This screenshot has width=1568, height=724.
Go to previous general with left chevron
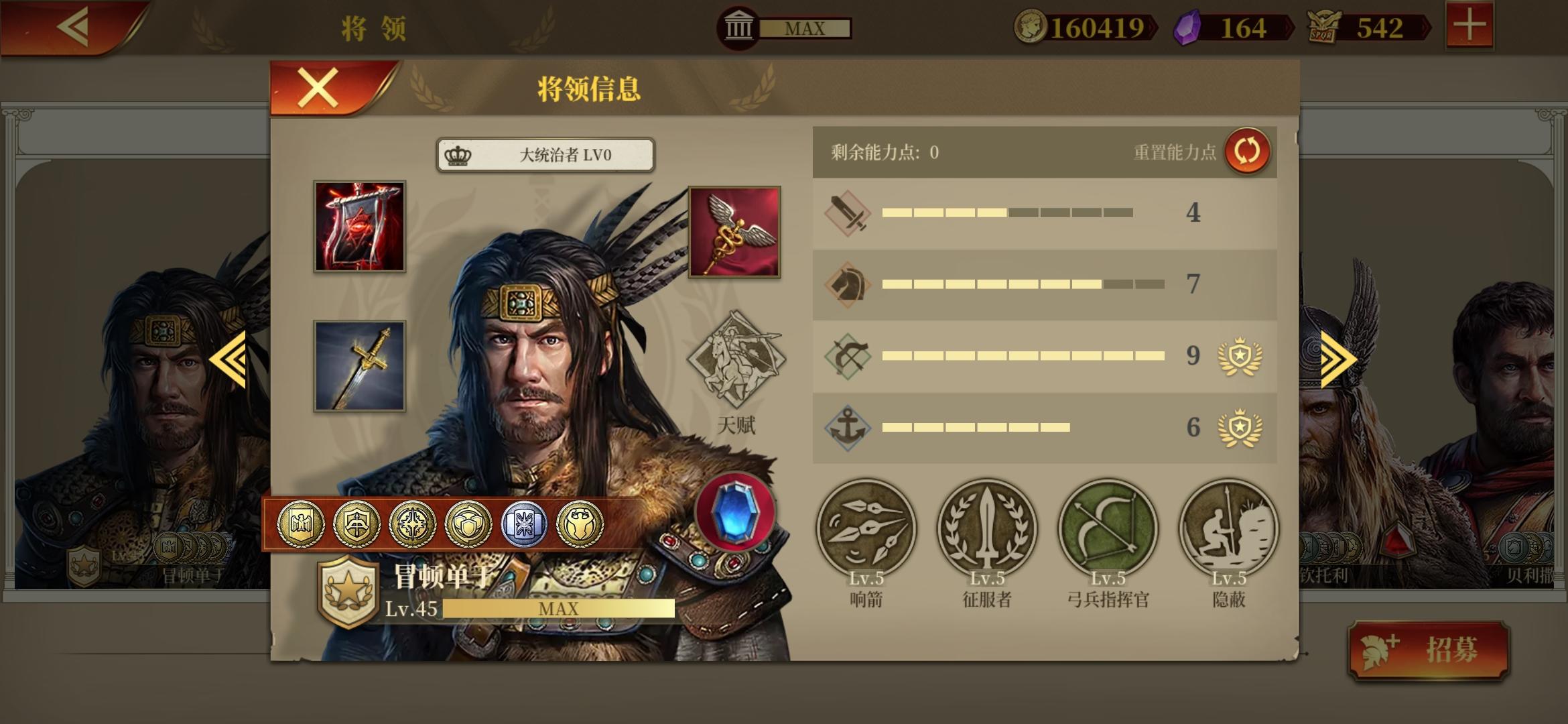pyautogui.click(x=228, y=360)
